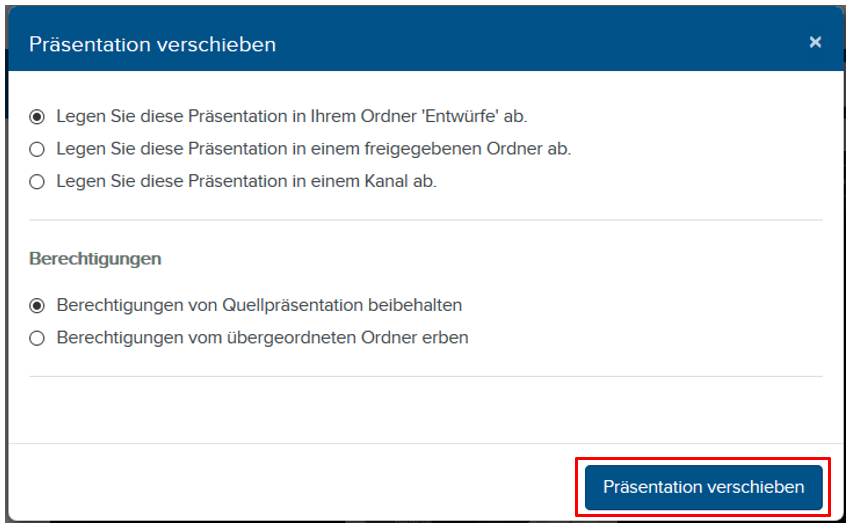Close the dialog using the X icon
The width and height of the screenshot is (853, 529).
[x=815, y=42]
